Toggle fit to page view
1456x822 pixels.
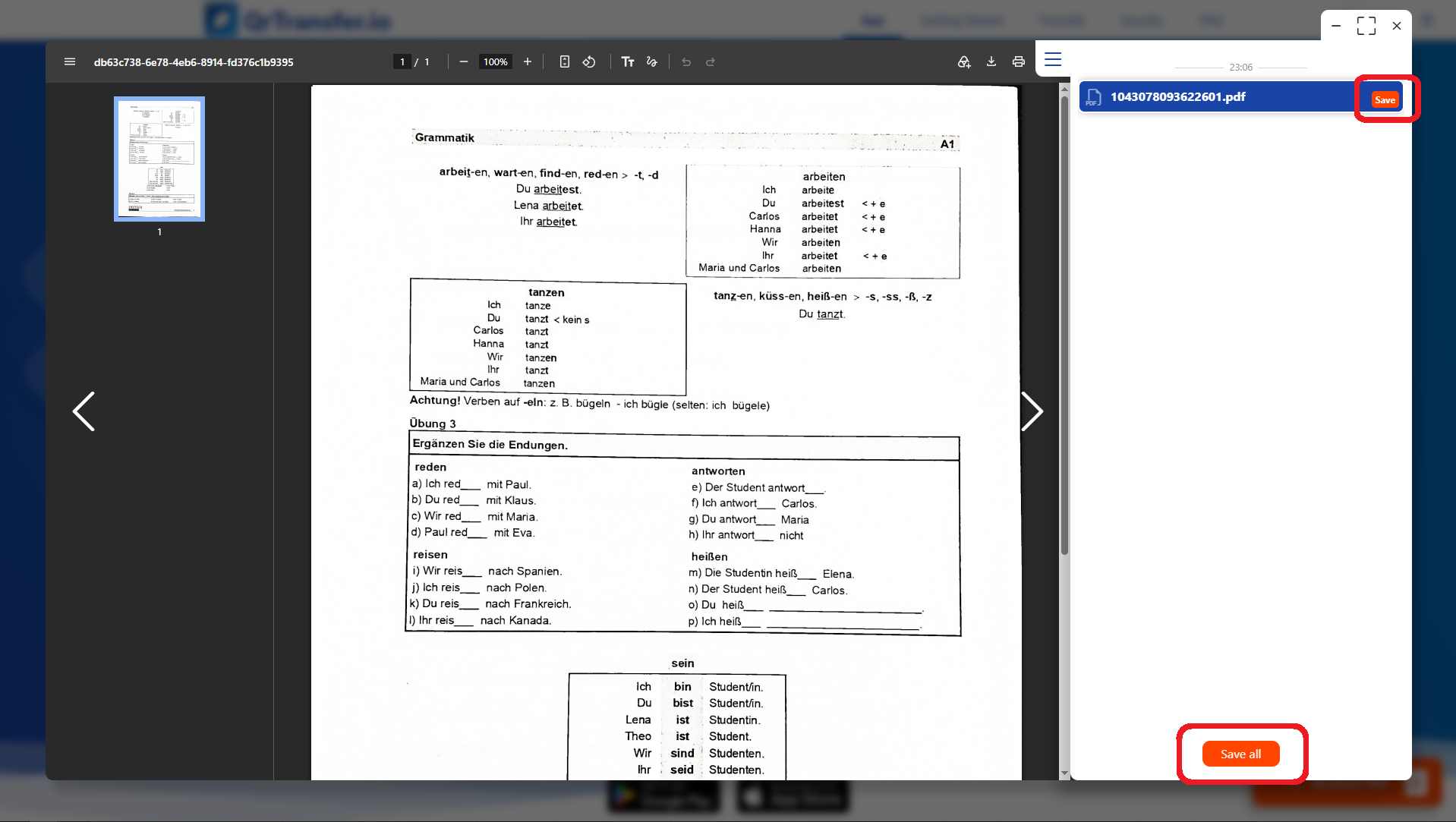pyautogui.click(x=565, y=61)
